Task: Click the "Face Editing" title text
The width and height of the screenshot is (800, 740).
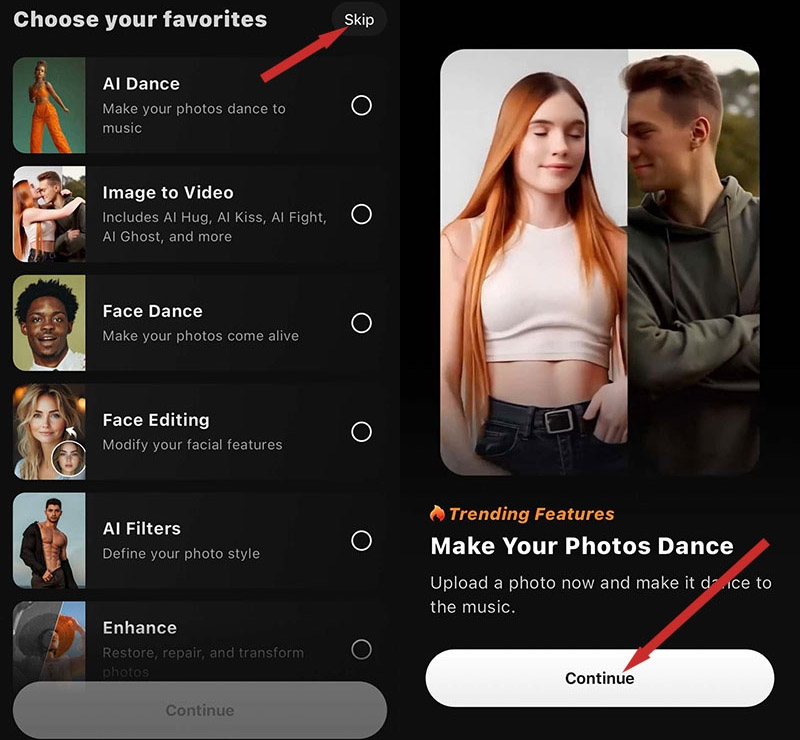Action: 156,420
